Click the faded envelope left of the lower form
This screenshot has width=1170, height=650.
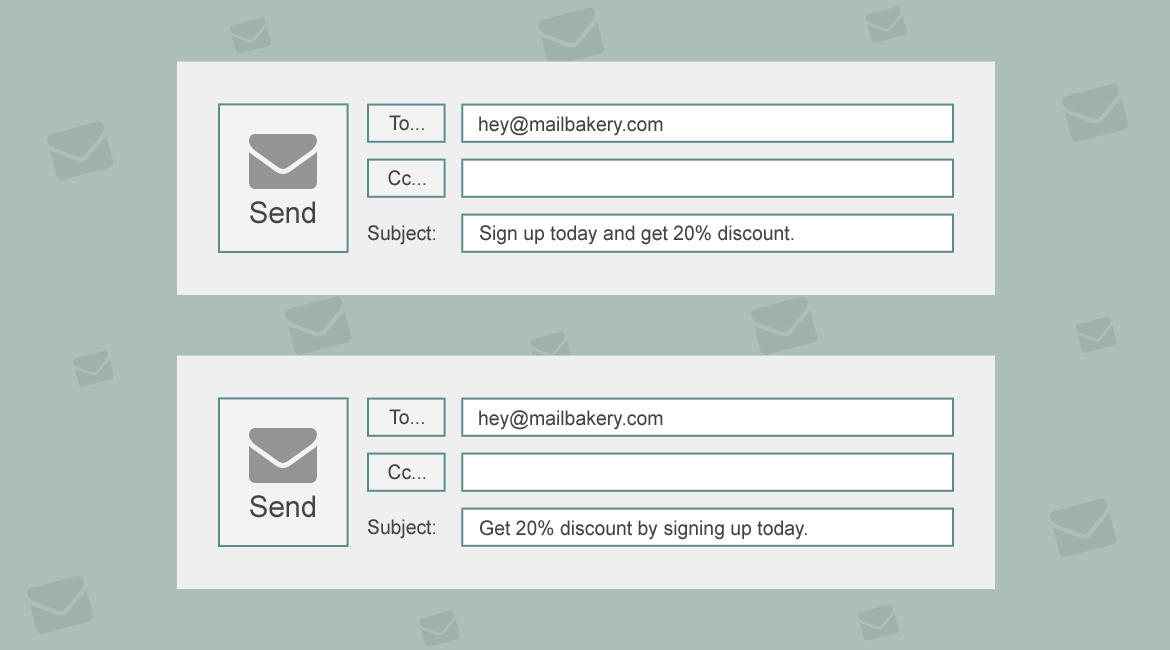(x=93, y=368)
